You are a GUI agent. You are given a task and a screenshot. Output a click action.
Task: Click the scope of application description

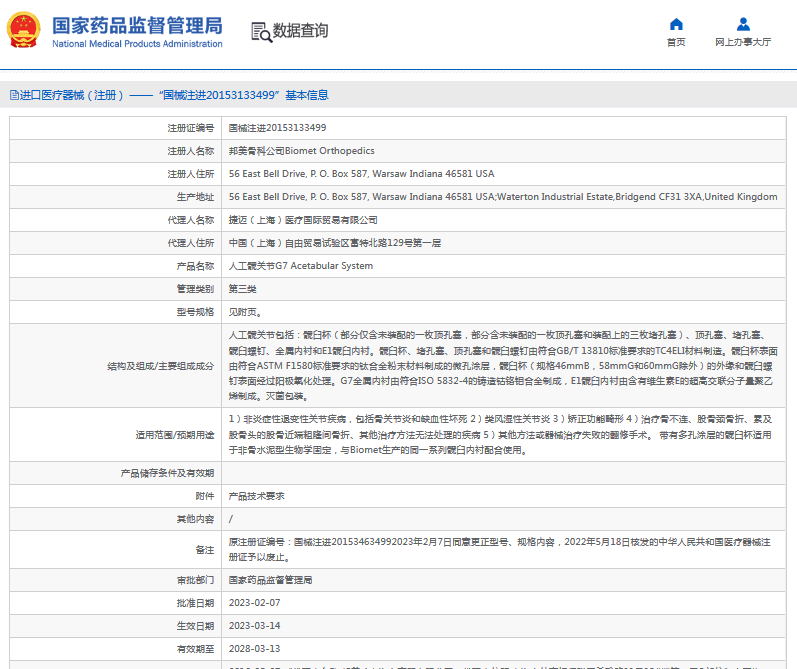501,435
